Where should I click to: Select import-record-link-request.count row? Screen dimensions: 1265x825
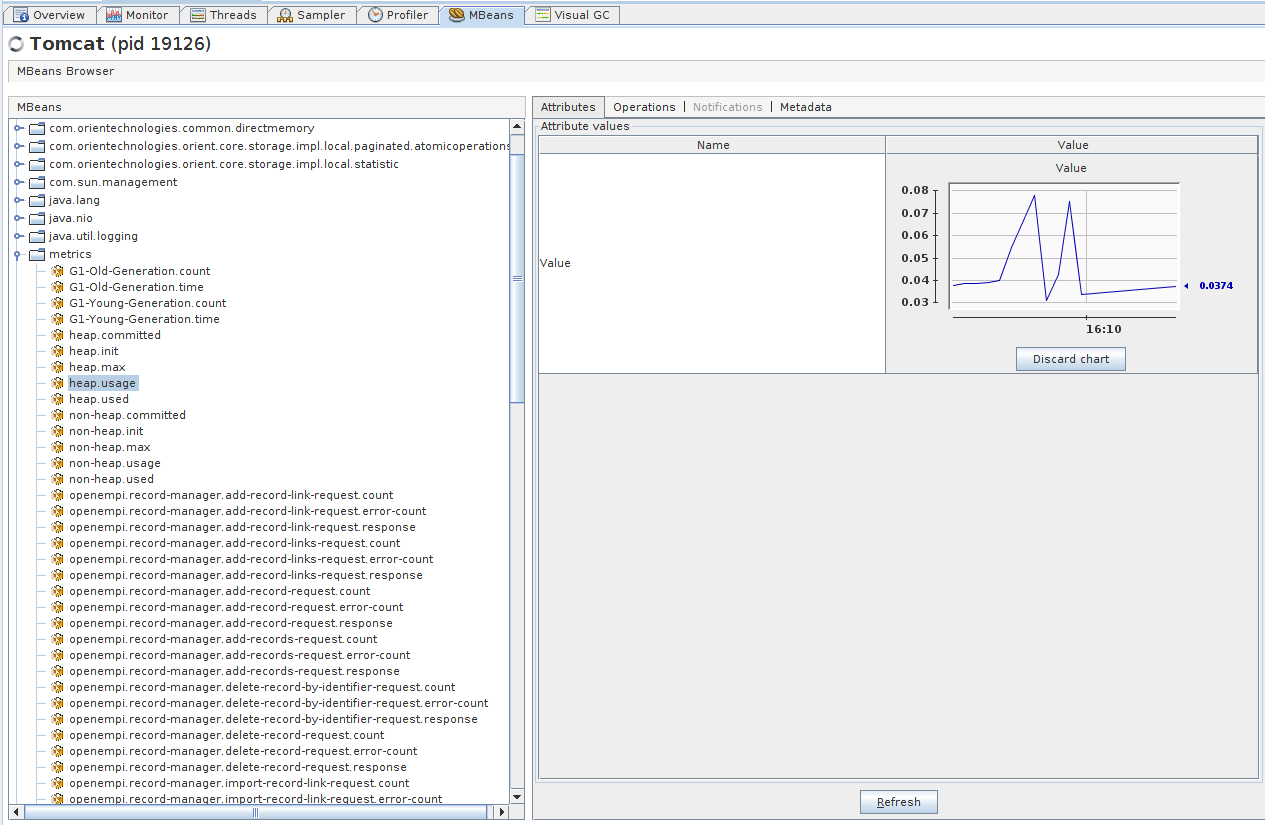point(239,783)
